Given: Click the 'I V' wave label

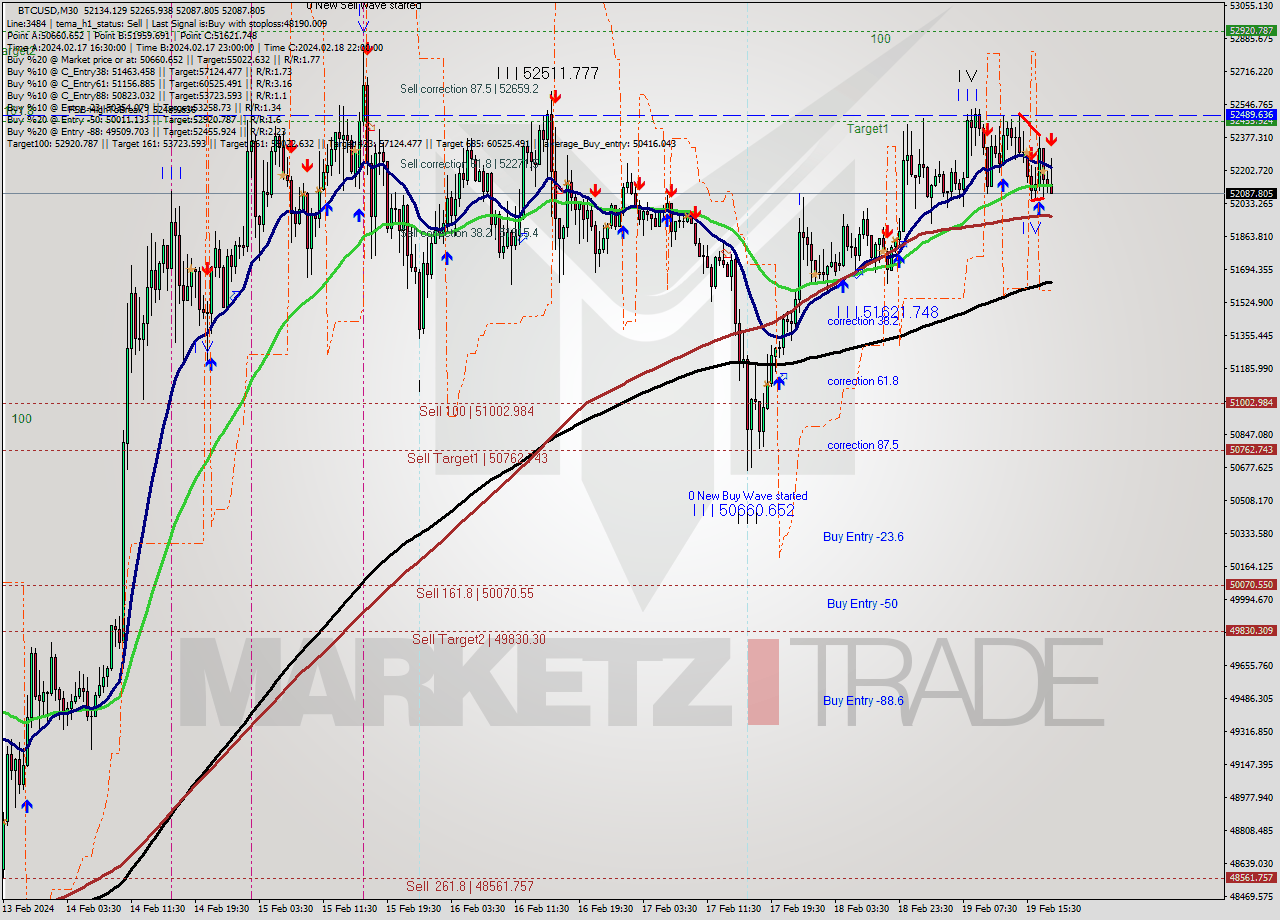Looking at the screenshot, I should (966, 75).
